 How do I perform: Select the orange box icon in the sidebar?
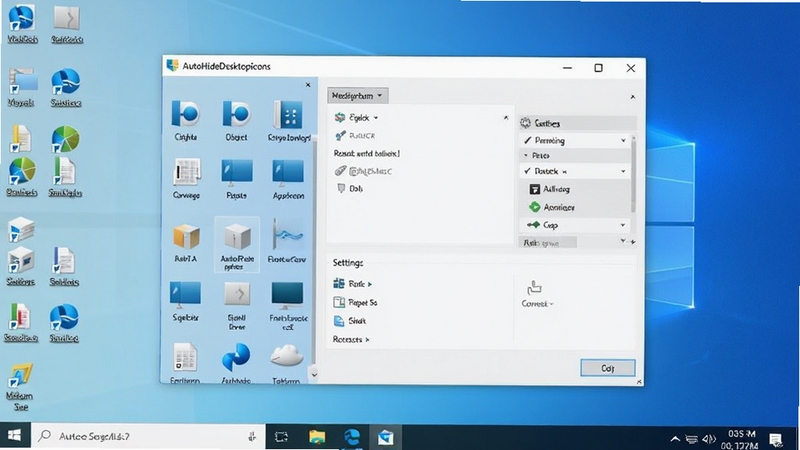[186, 236]
